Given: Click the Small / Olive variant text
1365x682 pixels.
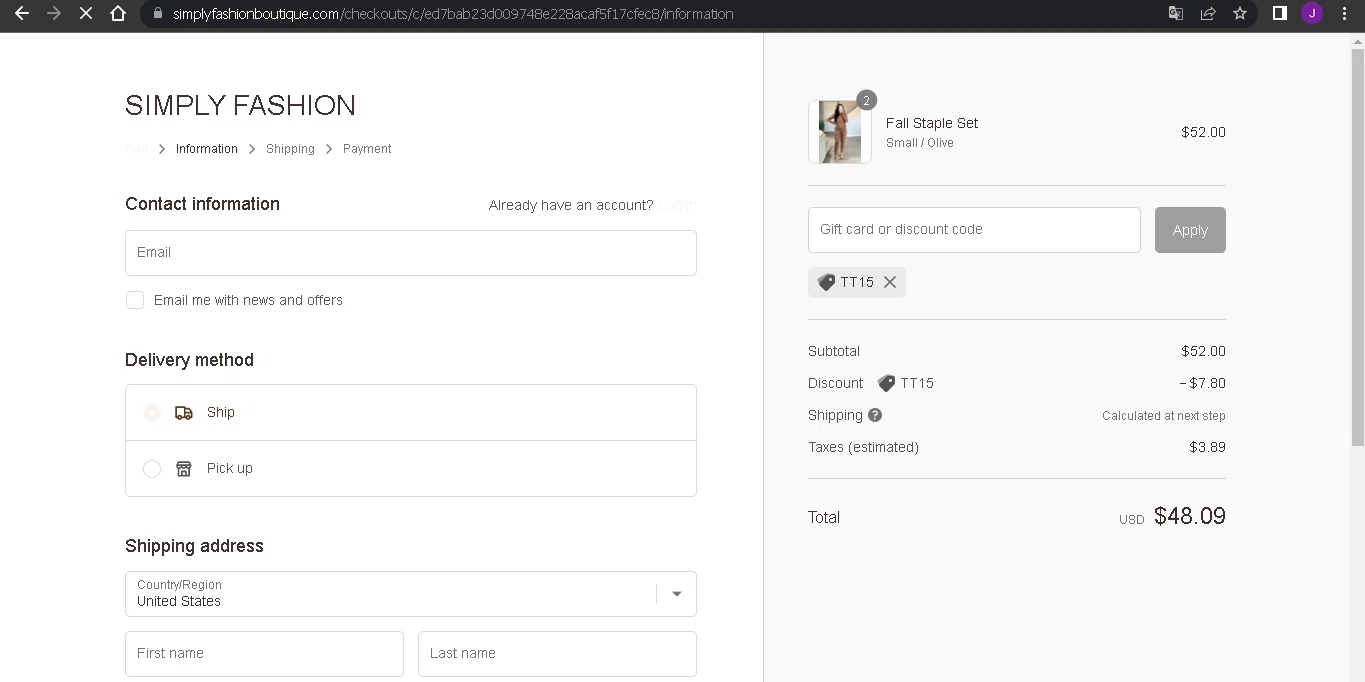Looking at the screenshot, I should coord(920,143).
